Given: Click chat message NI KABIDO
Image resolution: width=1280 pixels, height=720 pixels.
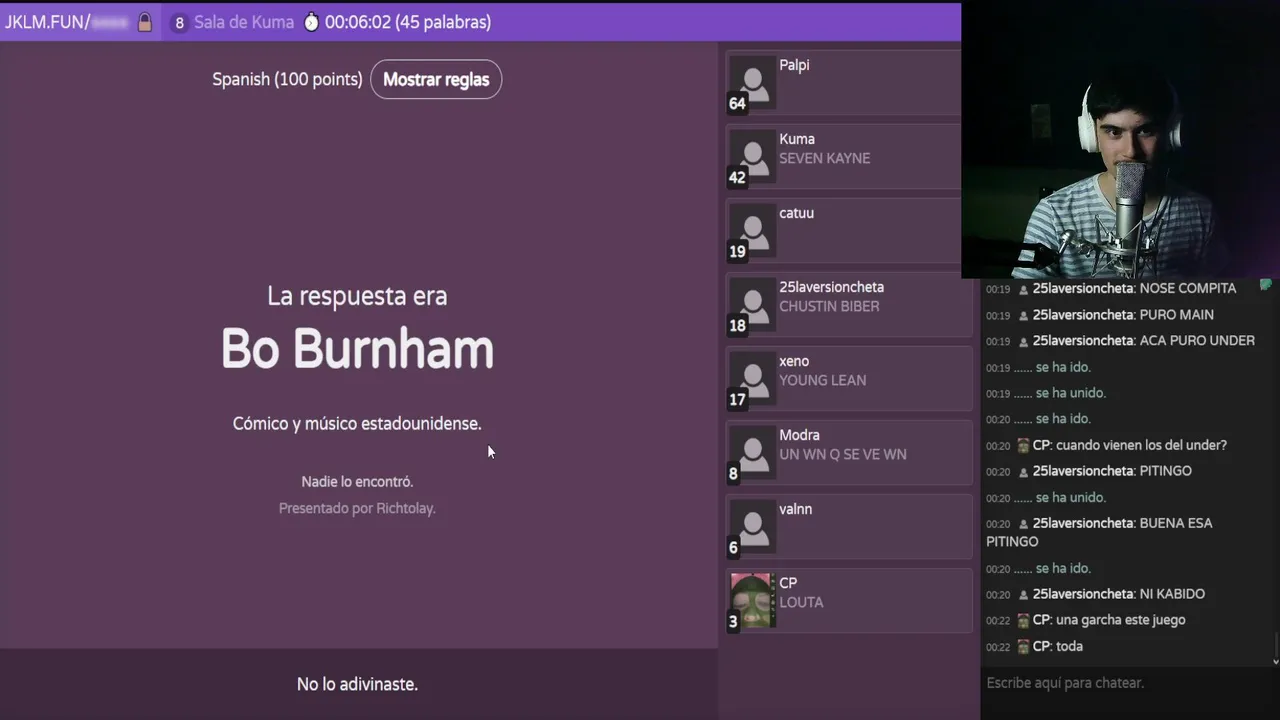Looking at the screenshot, I should (x=1172, y=594).
